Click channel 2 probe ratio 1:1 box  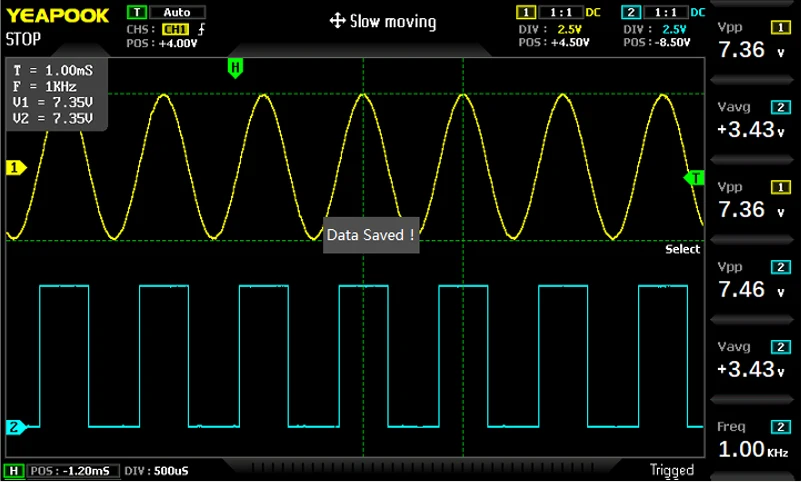pos(666,12)
